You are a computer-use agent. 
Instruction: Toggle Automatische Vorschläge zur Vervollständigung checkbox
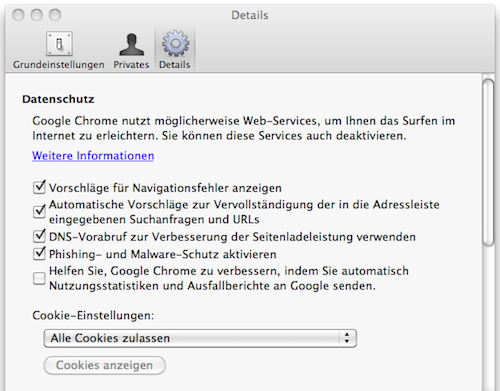coord(39,211)
